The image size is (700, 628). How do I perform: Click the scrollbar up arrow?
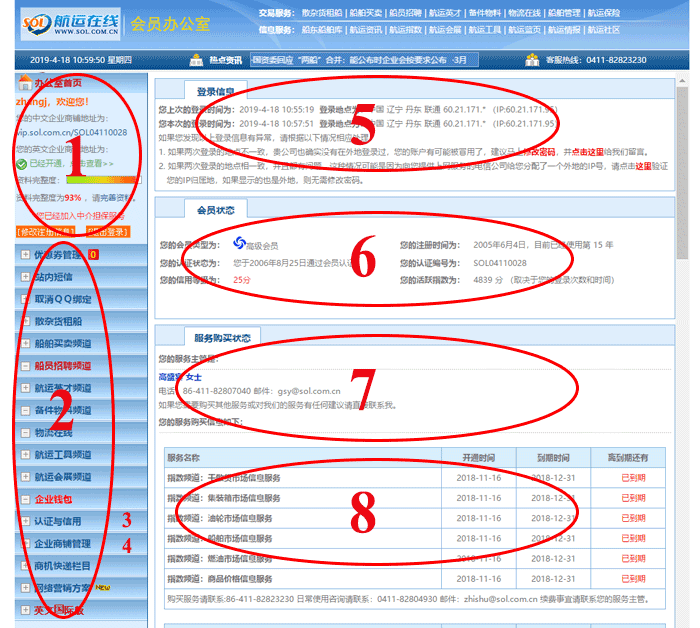[x=682, y=81]
